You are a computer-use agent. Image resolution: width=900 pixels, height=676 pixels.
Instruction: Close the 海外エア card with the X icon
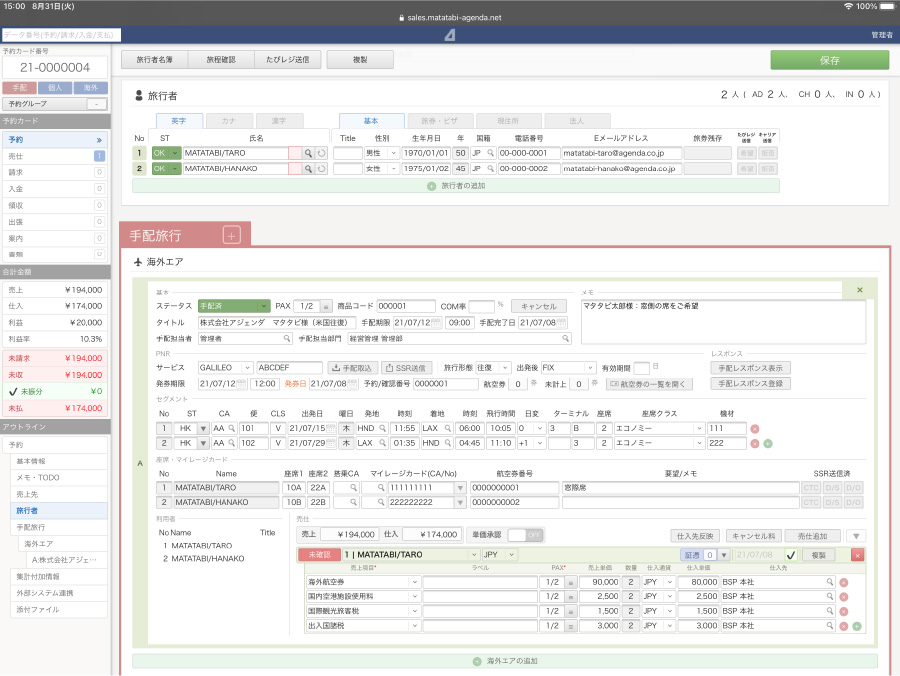pyautogui.click(x=860, y=290)
